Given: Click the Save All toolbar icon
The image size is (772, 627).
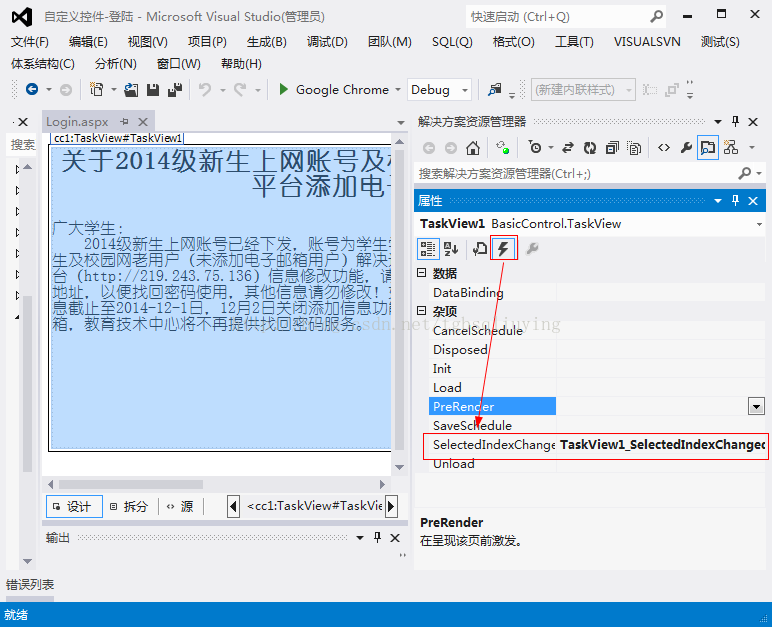Looking at the screenshot, I should pyautogui.click(x=175, y=90).
